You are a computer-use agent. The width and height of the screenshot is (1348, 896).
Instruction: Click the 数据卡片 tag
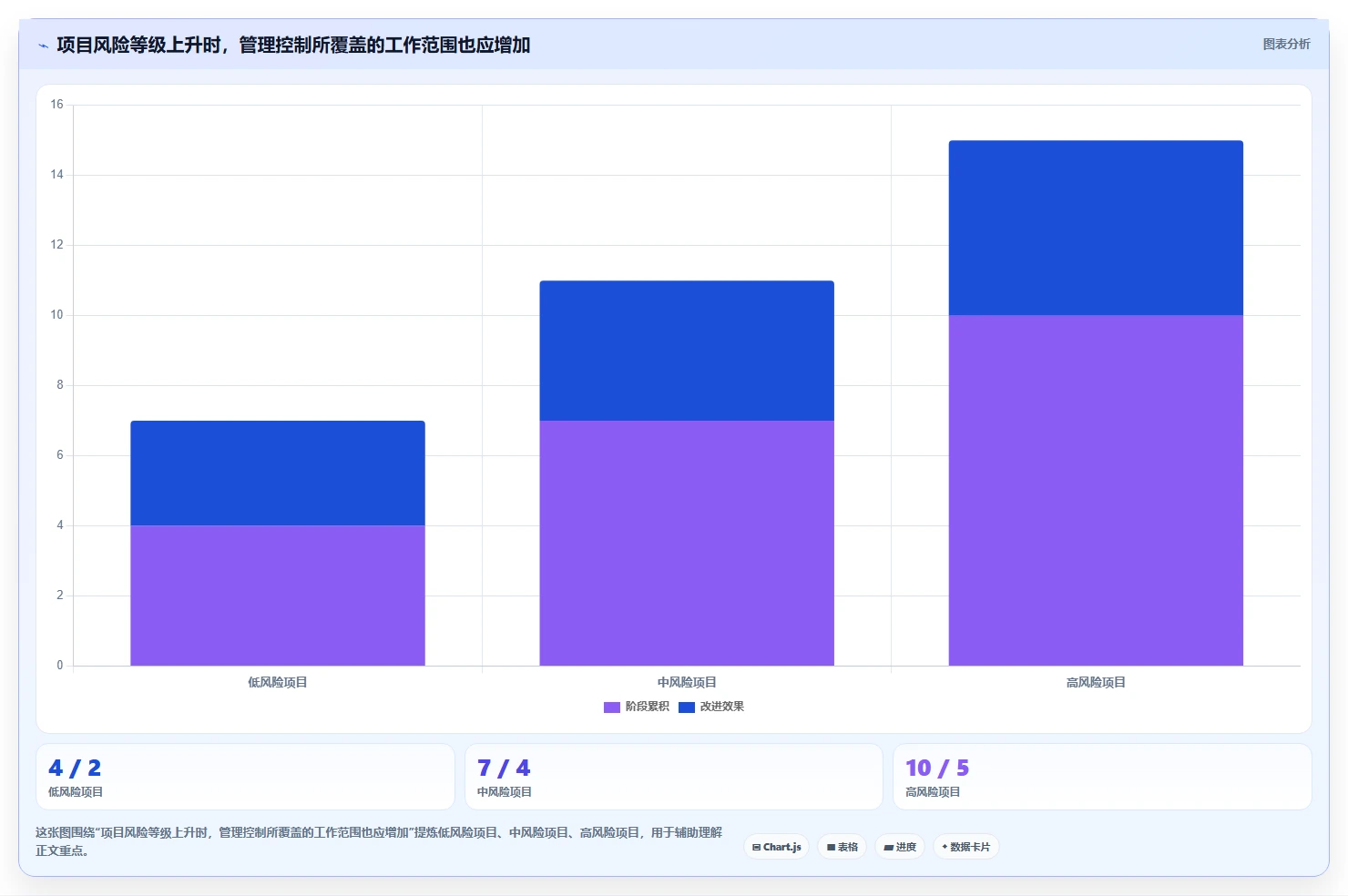coord(966,847)
